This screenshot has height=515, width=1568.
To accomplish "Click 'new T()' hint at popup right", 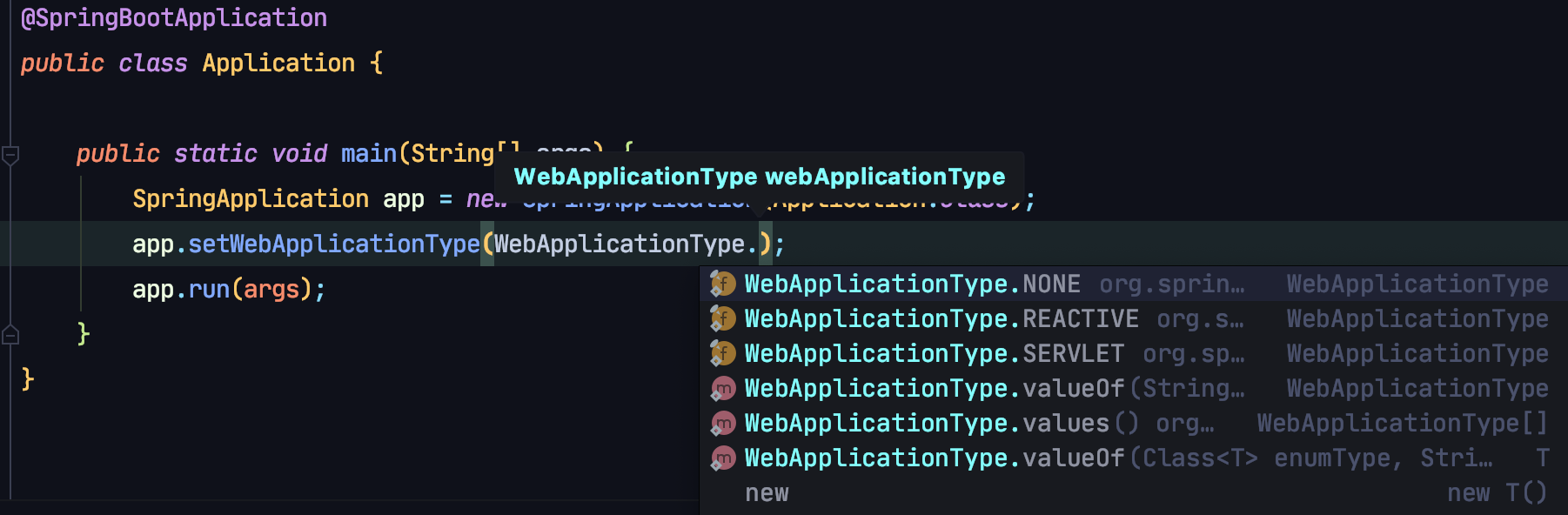I will click(1497, 492).
